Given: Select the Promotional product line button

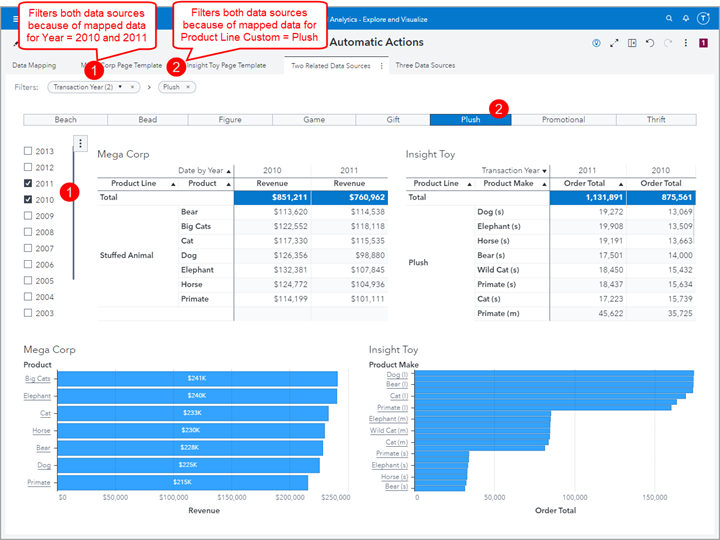Looking at the screenshot, I should tap(563, 120).
